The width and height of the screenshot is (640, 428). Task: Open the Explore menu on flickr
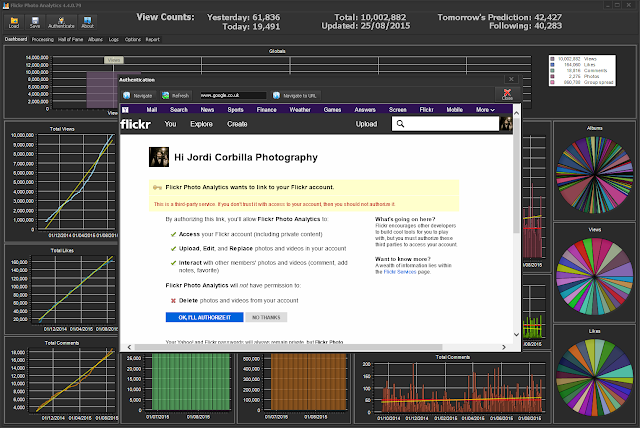click(201, 124)
